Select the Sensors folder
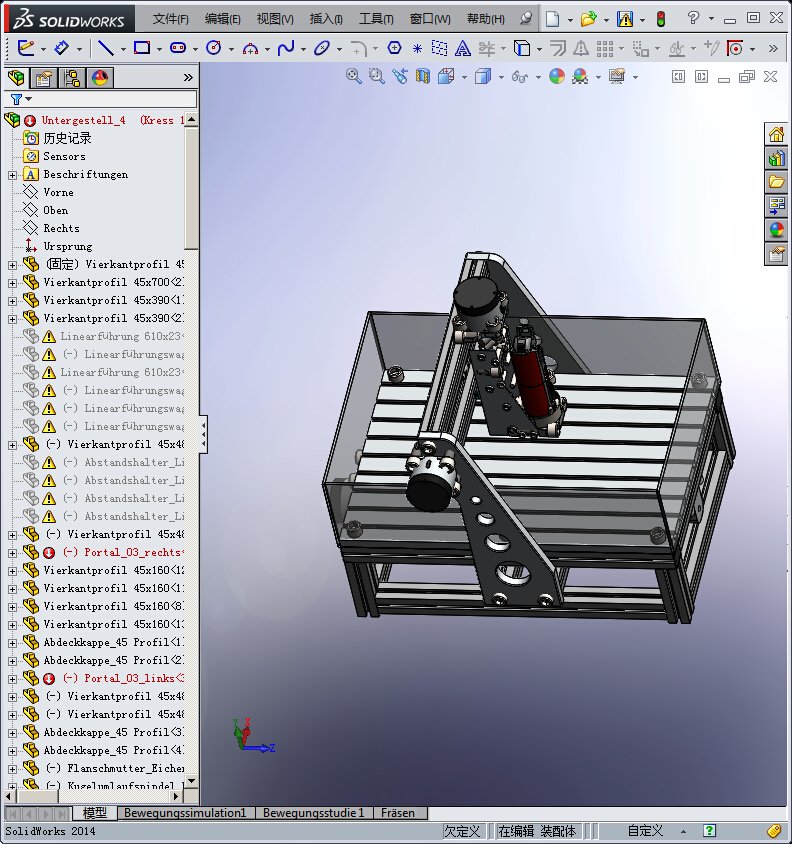The image size is (792, 844). point(64,156)
